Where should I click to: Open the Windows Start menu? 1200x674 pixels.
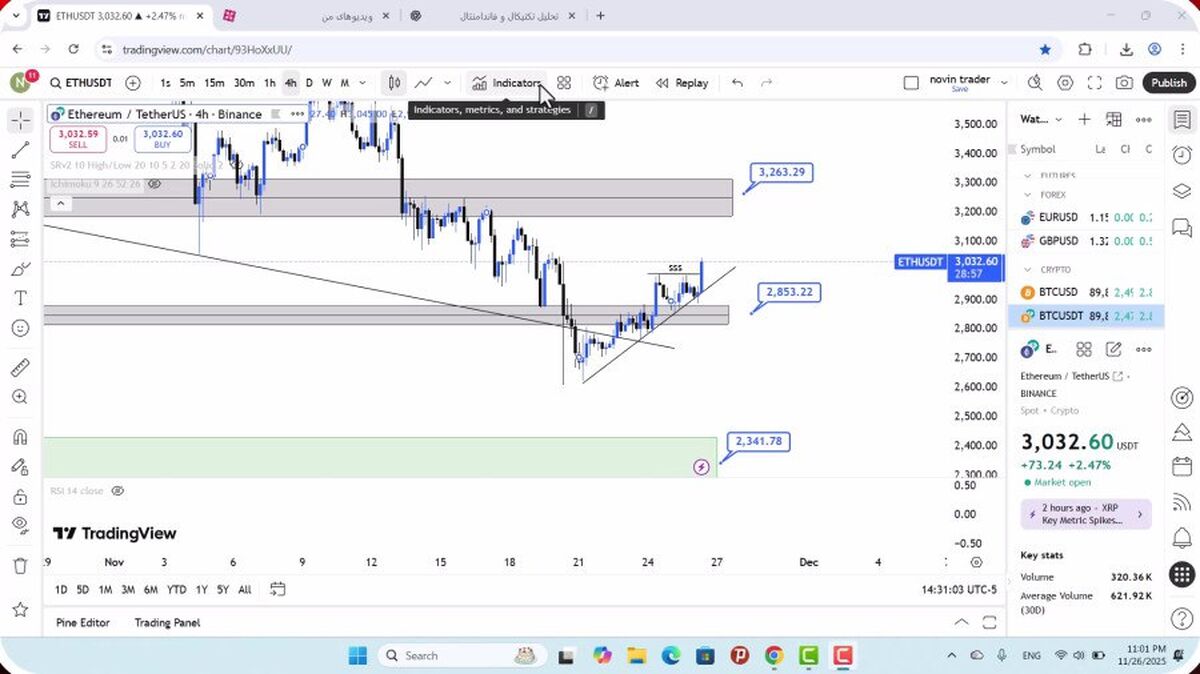pos(358,656)
